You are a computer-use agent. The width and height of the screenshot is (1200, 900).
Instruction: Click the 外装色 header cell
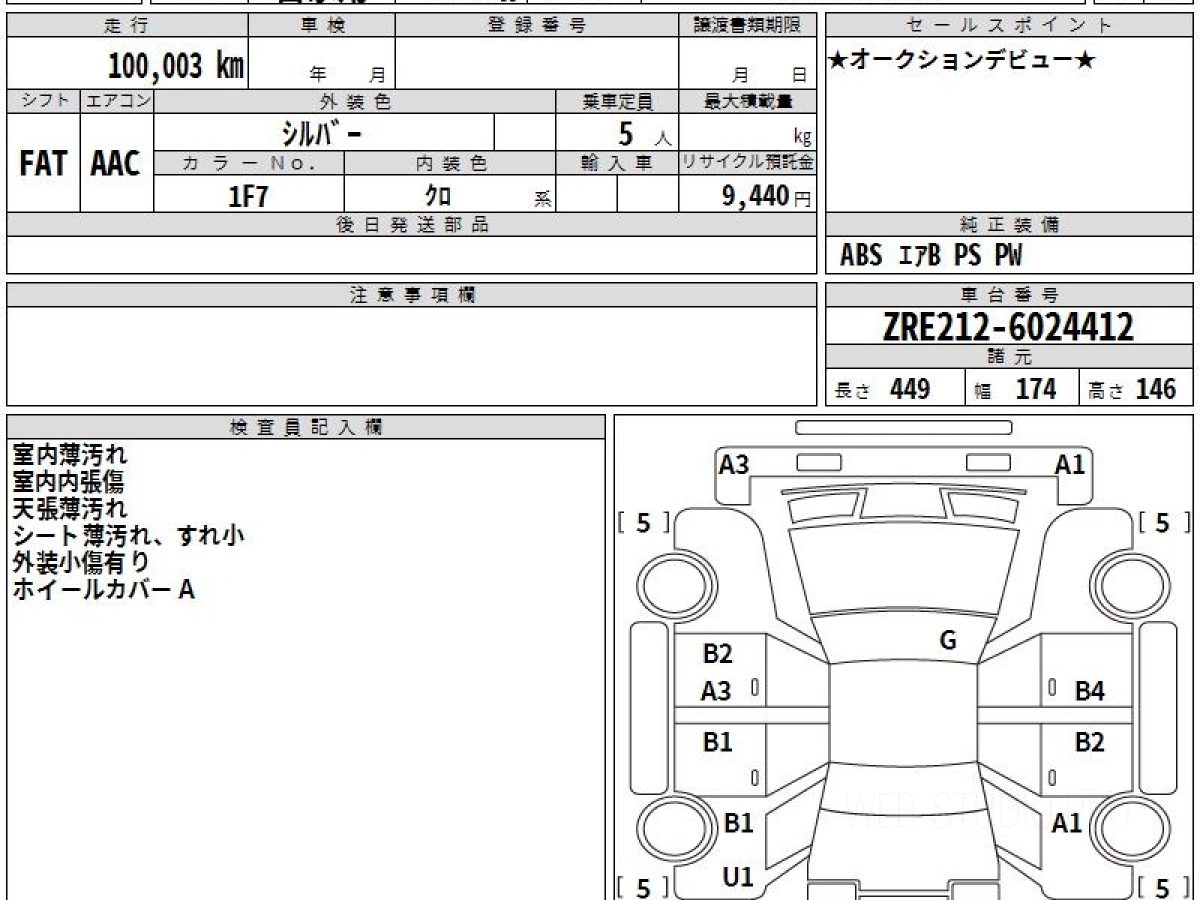355,101
